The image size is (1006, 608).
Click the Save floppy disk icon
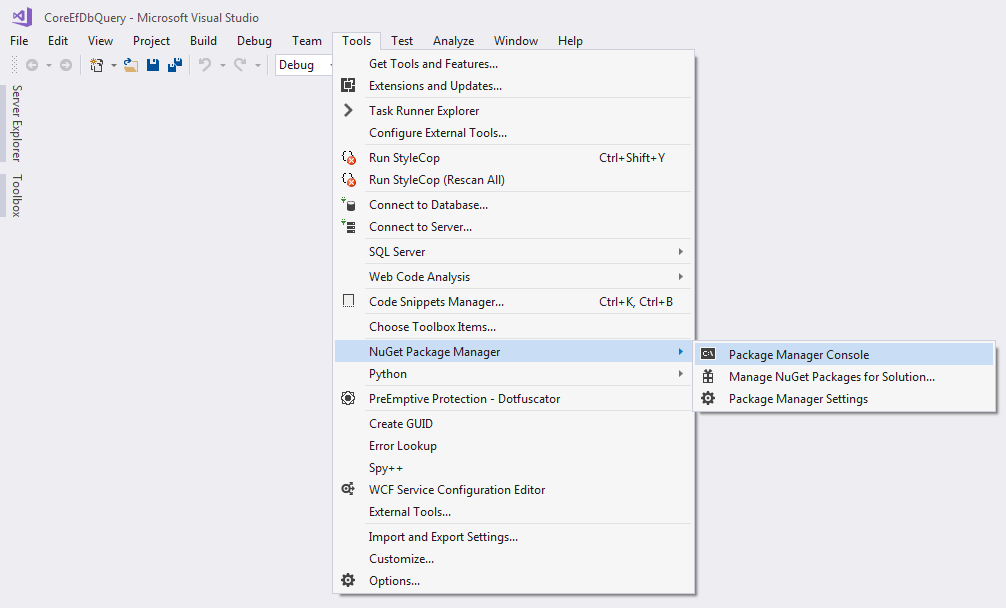pos(153,65)
